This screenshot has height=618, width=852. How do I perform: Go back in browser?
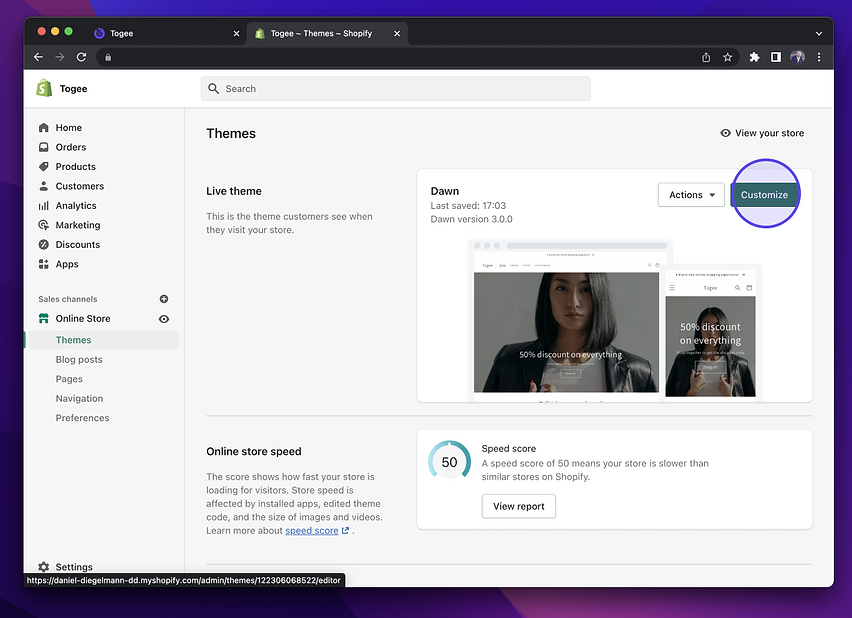tap(38, 57)
